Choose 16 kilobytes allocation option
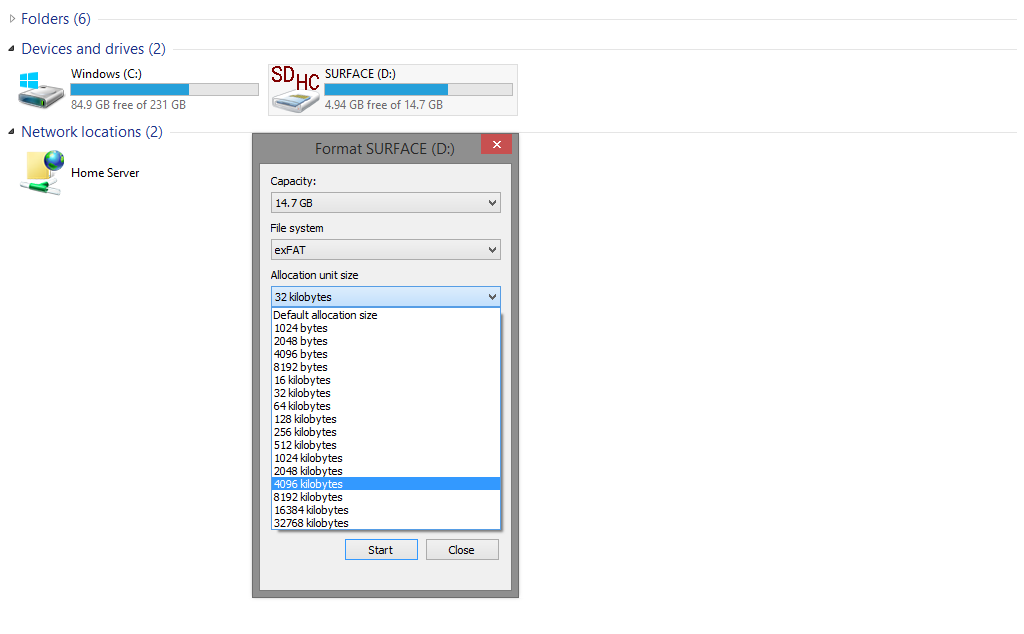The image size is (1024, 634). (x=385, y=380)
